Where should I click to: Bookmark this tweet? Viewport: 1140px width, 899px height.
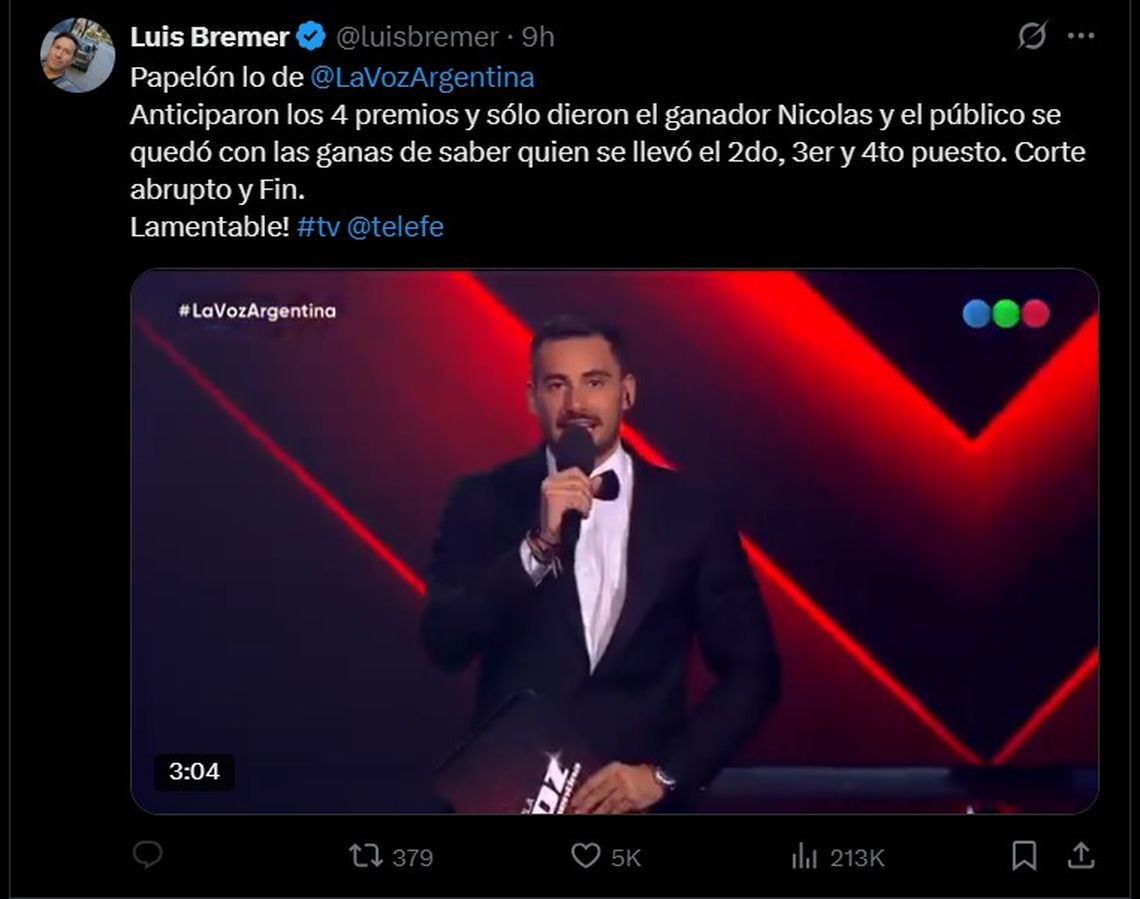click(1024, 856)
